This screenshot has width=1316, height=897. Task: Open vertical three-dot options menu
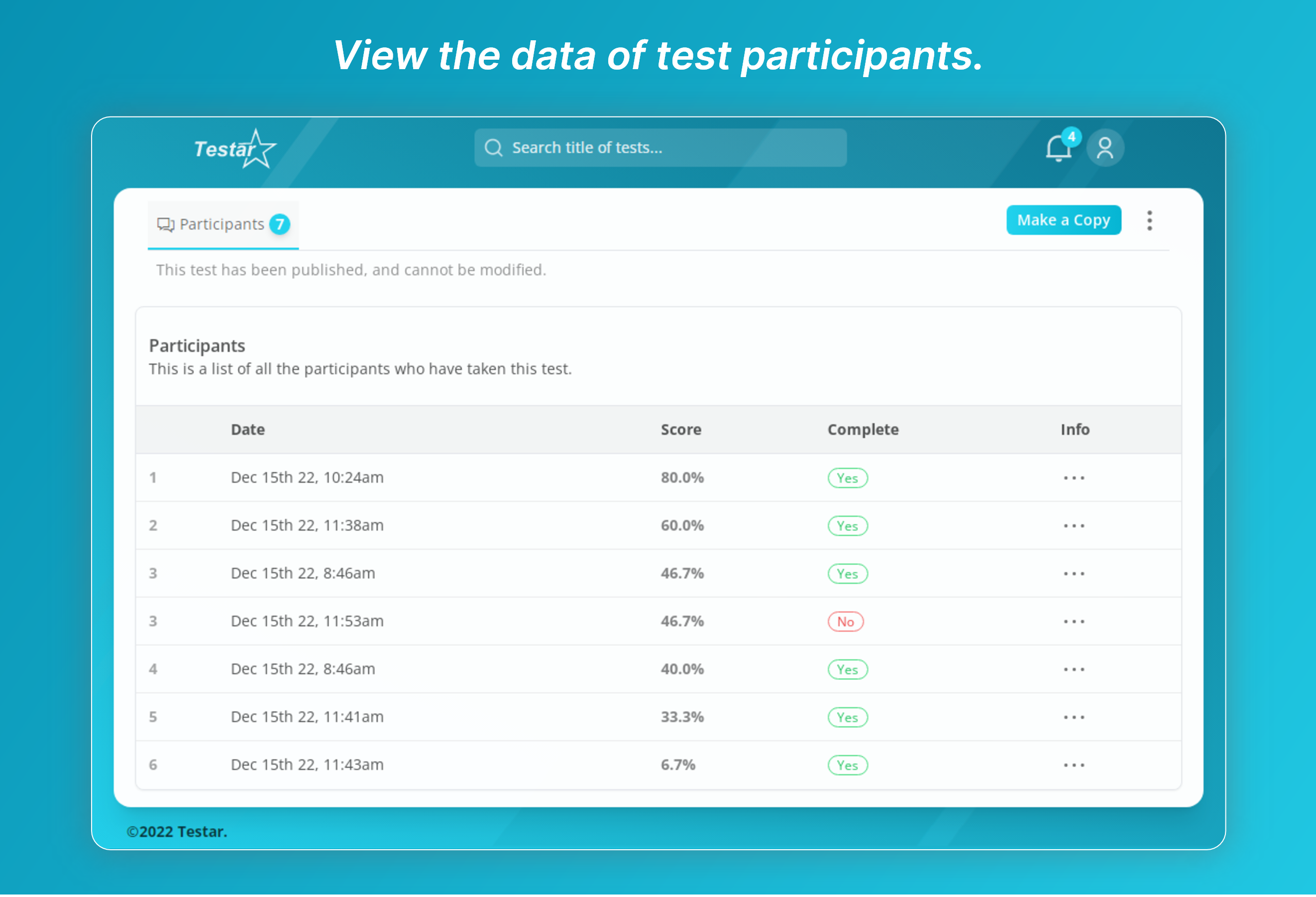click(1149, 220)
